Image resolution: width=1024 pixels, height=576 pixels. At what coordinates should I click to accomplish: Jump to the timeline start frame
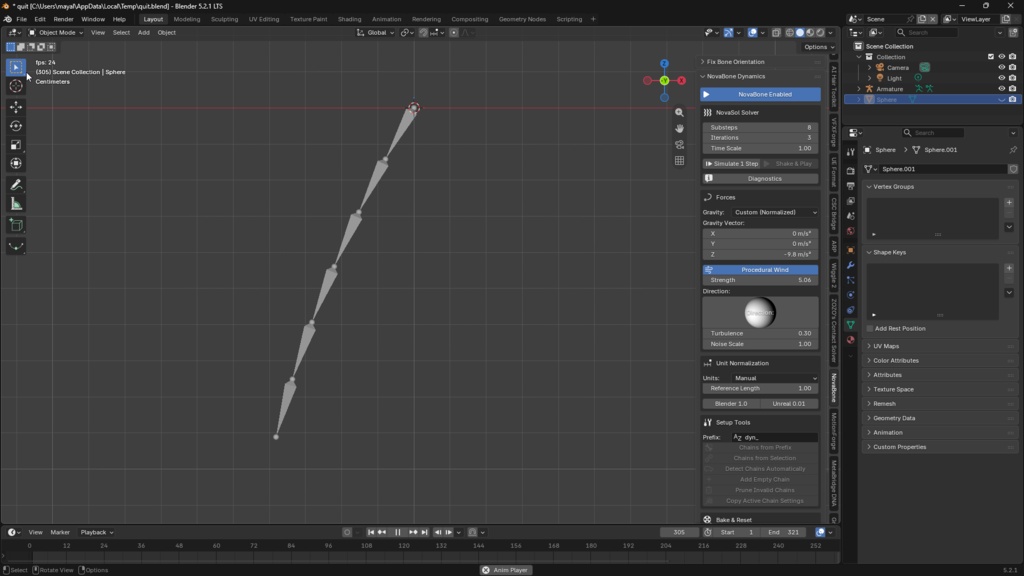coord(370,532)
